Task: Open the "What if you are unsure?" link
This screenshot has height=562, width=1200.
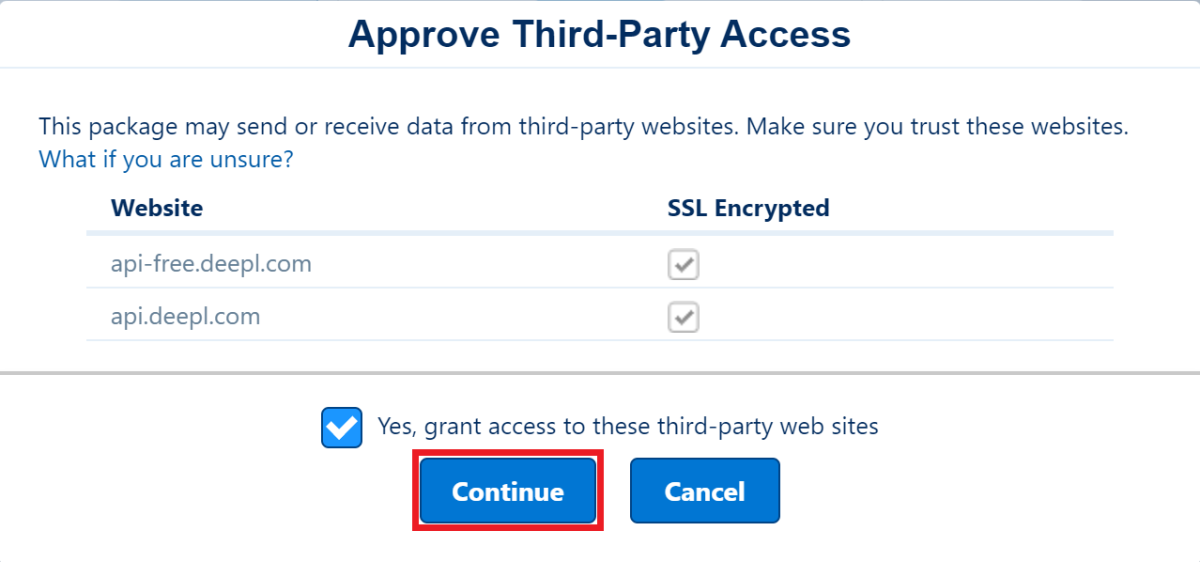Action: pyautogui.click(x=165, y=159)
